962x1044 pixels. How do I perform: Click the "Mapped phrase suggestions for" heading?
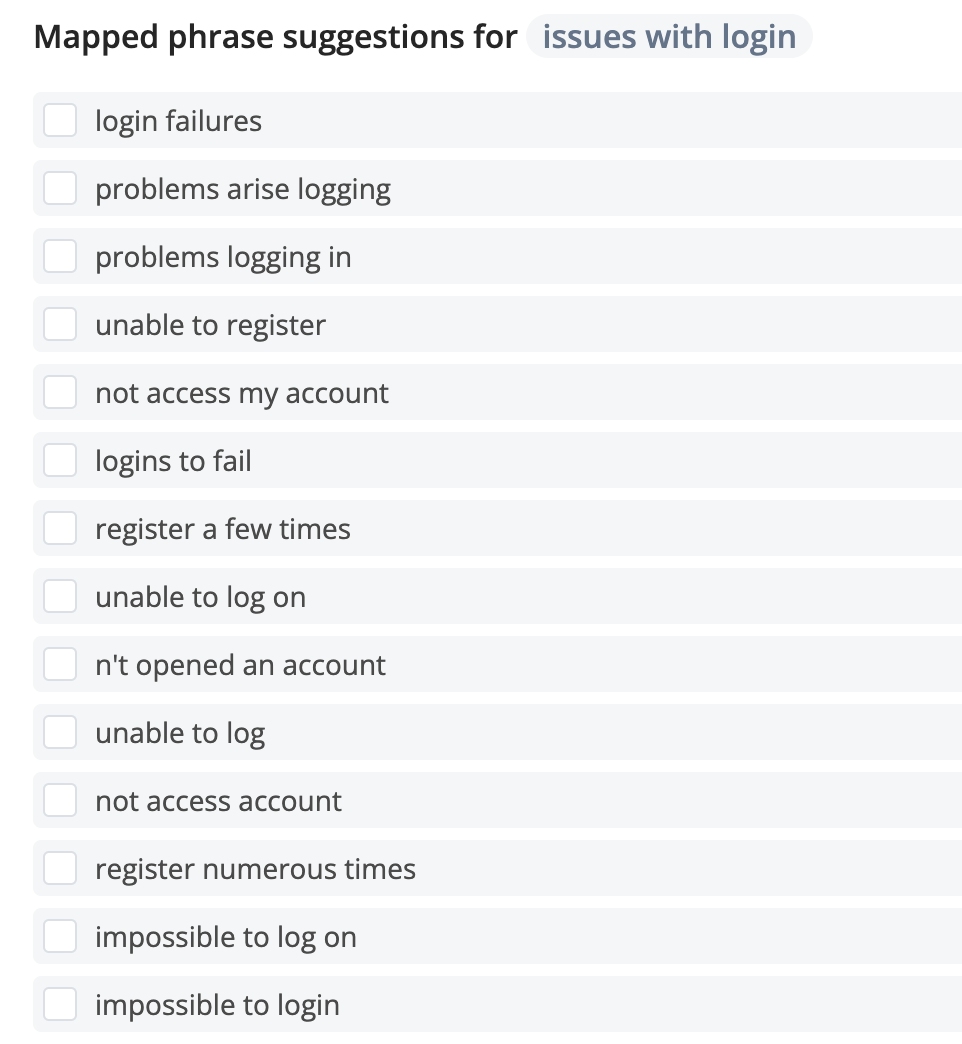pyautogui.click(x=275, y=36)
